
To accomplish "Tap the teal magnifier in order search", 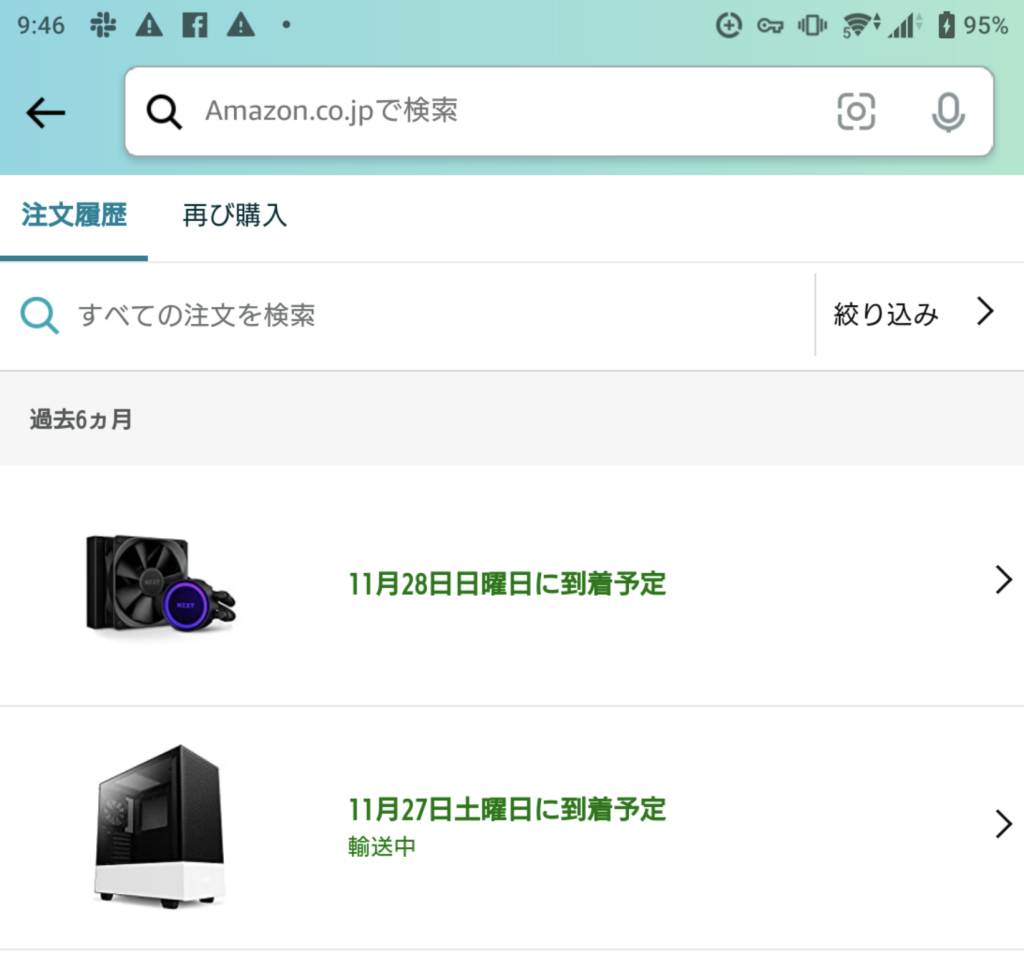I will (x=40, y=316).
